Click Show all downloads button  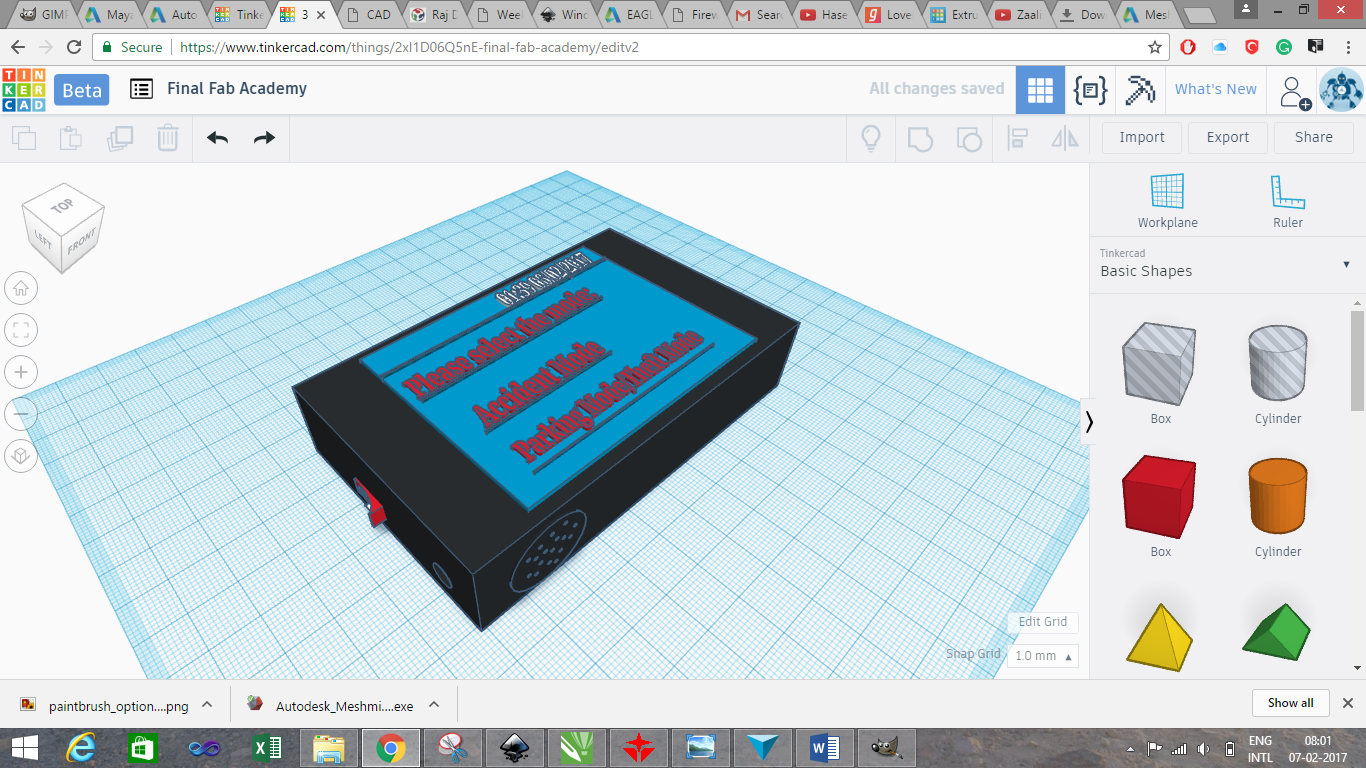point(1290,703)
